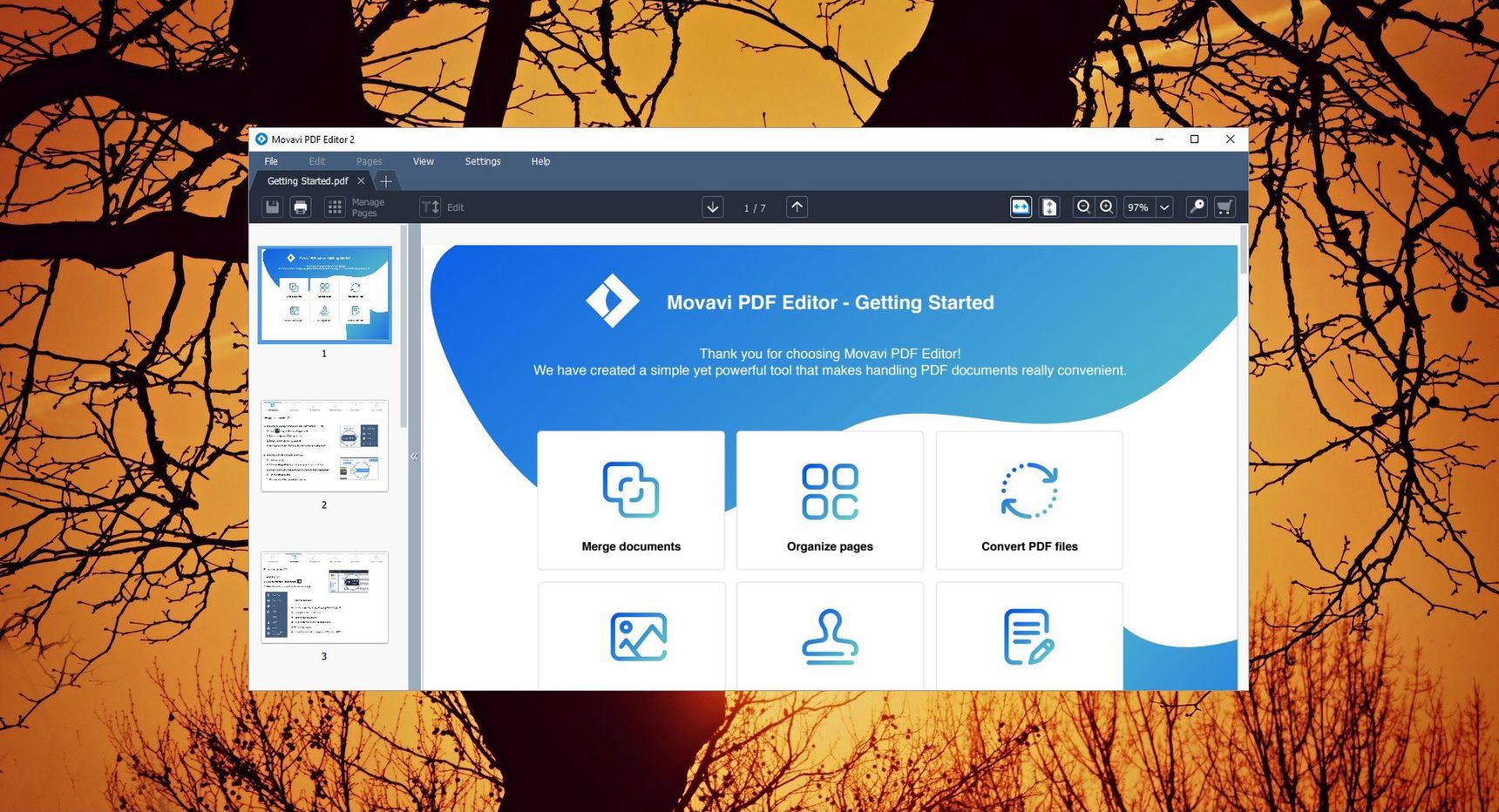Click the image picture card icon
This screenshot has width=1499, height=812.
coord(639,637)
